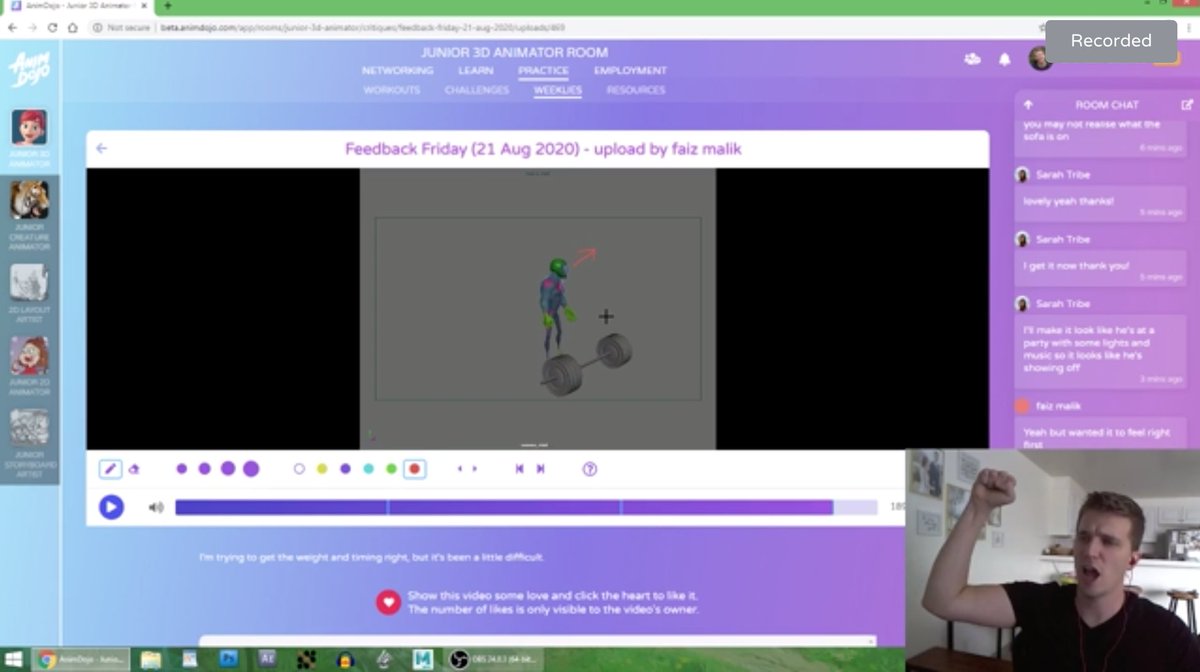Viewport: 1200px width, 672px height.
Task: Pick the white drawing color
Action: [299, 468]
